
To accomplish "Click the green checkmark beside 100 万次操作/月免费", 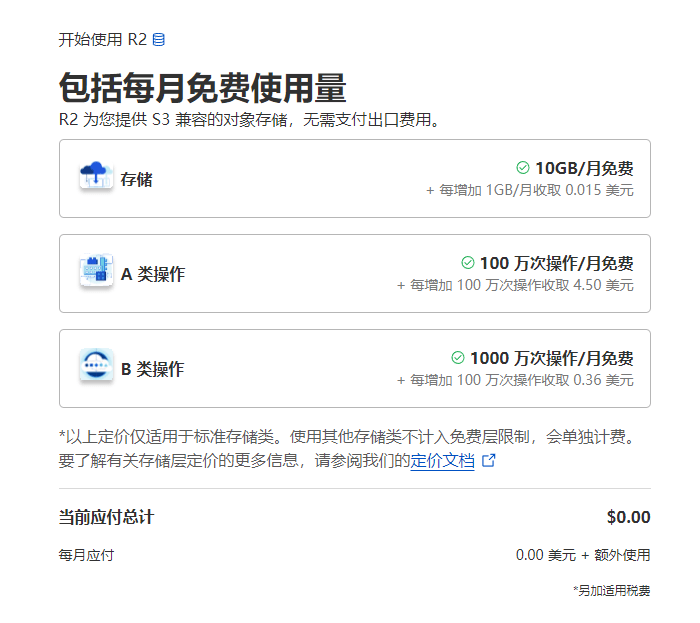I will (x=467, y=263).
